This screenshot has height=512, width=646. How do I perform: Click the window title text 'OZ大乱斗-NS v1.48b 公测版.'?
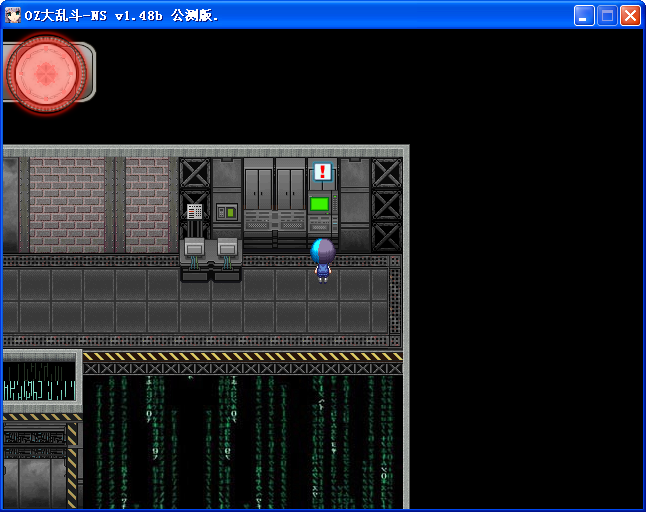pyautogui.click(x=122, y=16)
